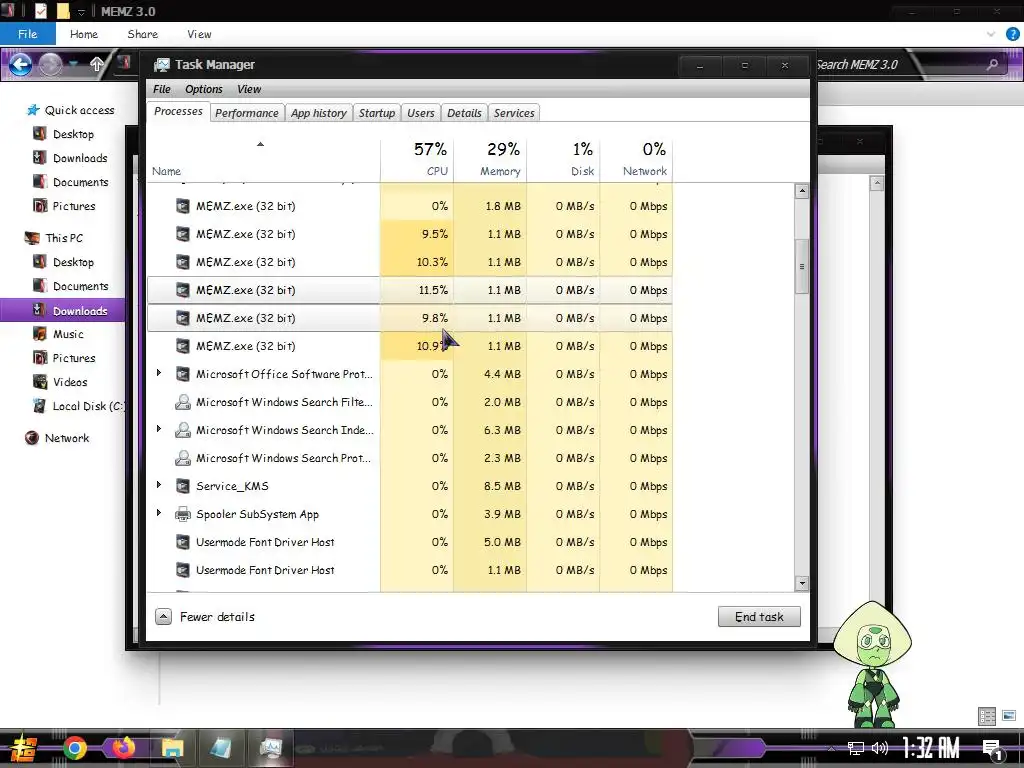
Task: Open Music folder in navigation pane
Action: point(68,334)
